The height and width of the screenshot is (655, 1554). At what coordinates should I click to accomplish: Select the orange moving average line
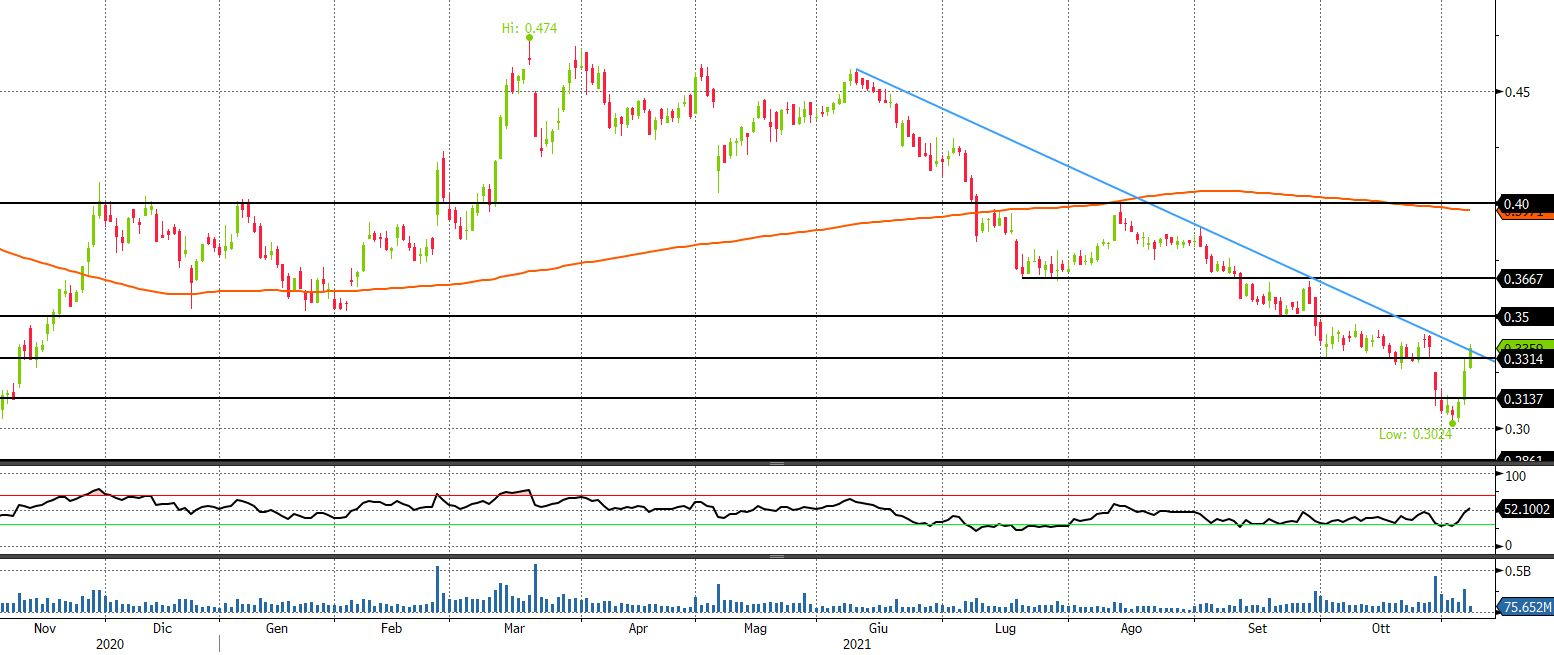coord(734,241)
